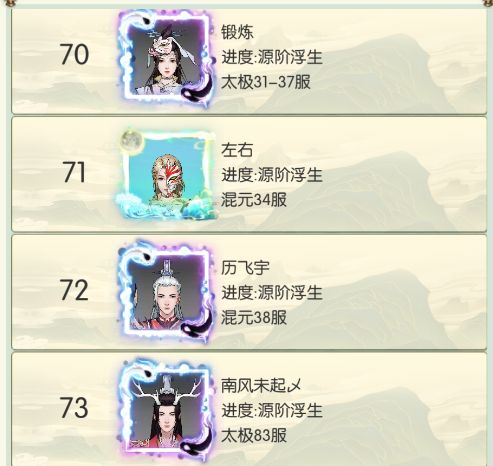The height and width of the screenshot is (466, 493).
Task: Open avatar of player 锻炼
Action: (166, 57)
